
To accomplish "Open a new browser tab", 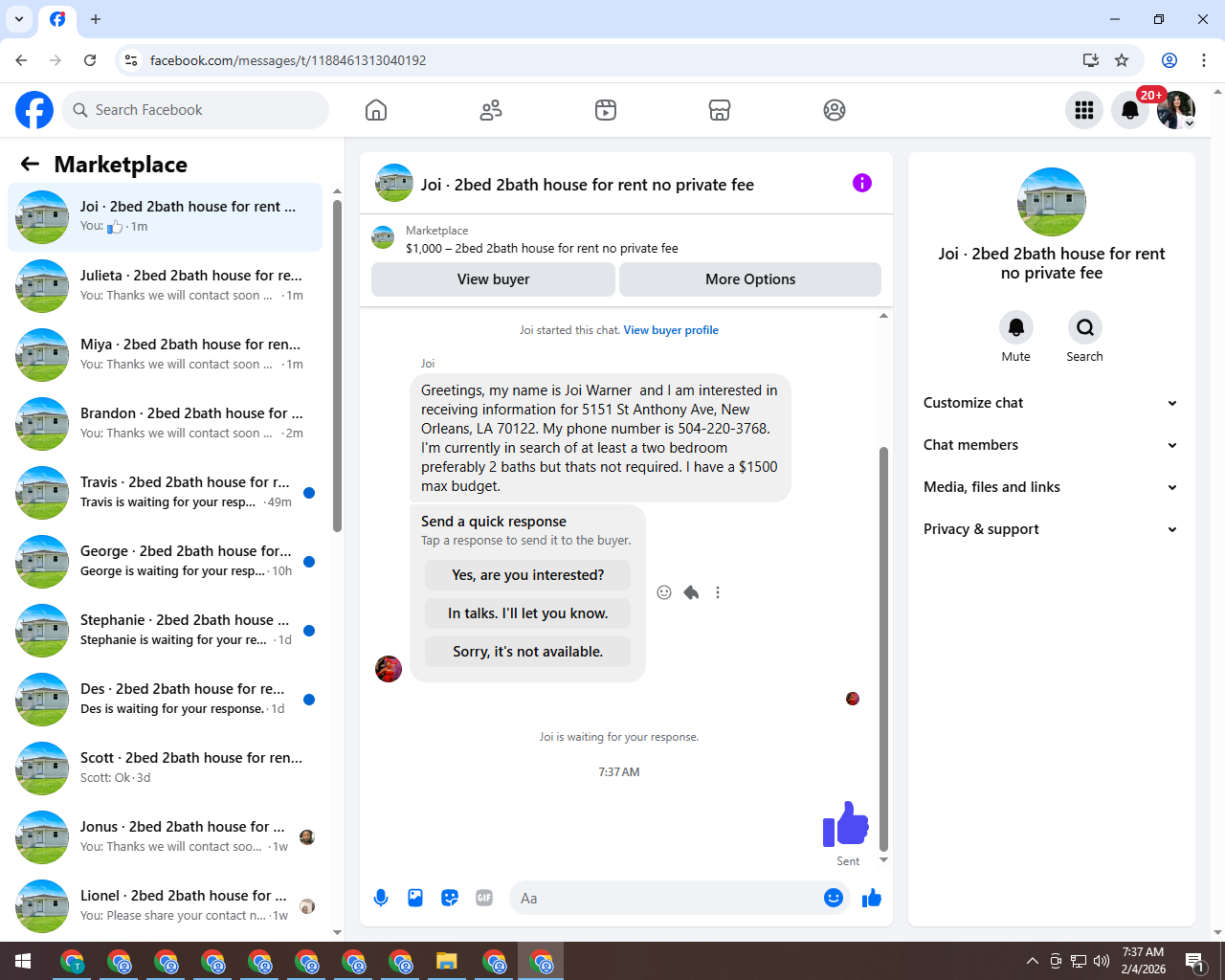I will (96, 19).
